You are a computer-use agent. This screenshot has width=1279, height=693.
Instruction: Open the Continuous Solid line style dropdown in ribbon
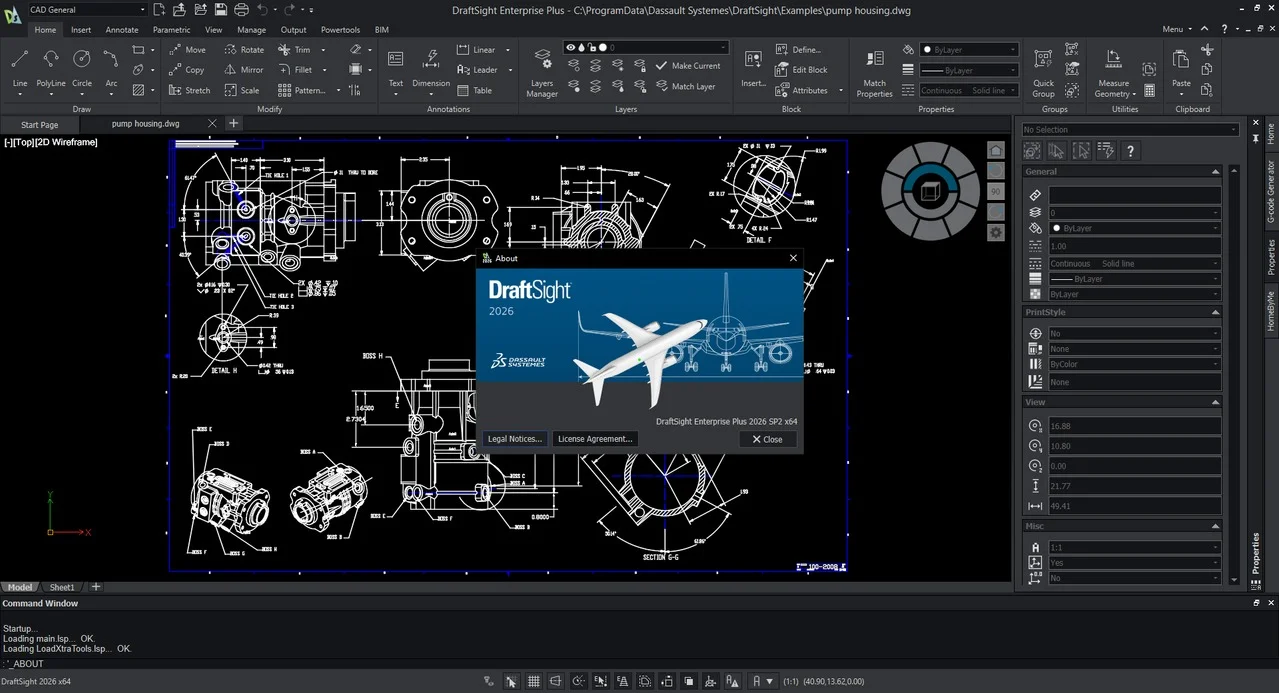(969, 90)
